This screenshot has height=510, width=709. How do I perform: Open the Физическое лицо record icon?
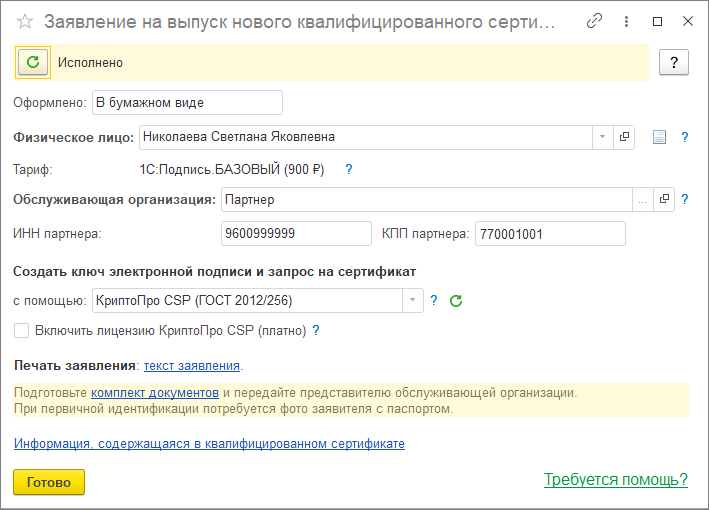(x=625, y=137)
